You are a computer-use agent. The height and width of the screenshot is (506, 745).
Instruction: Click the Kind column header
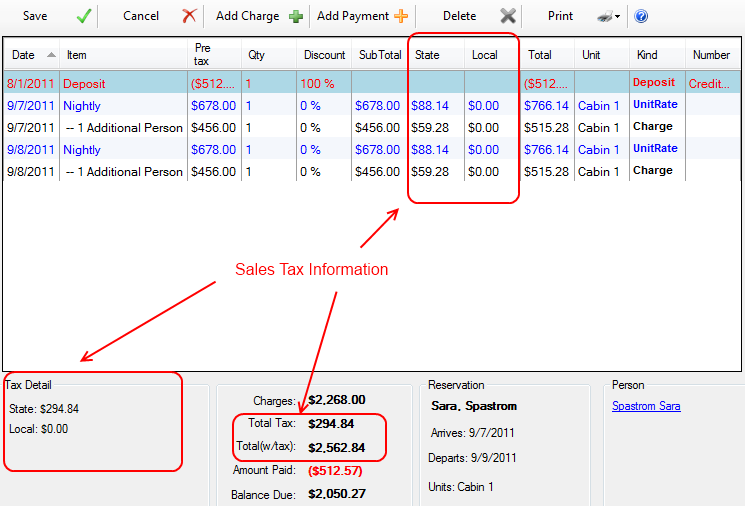647,55
